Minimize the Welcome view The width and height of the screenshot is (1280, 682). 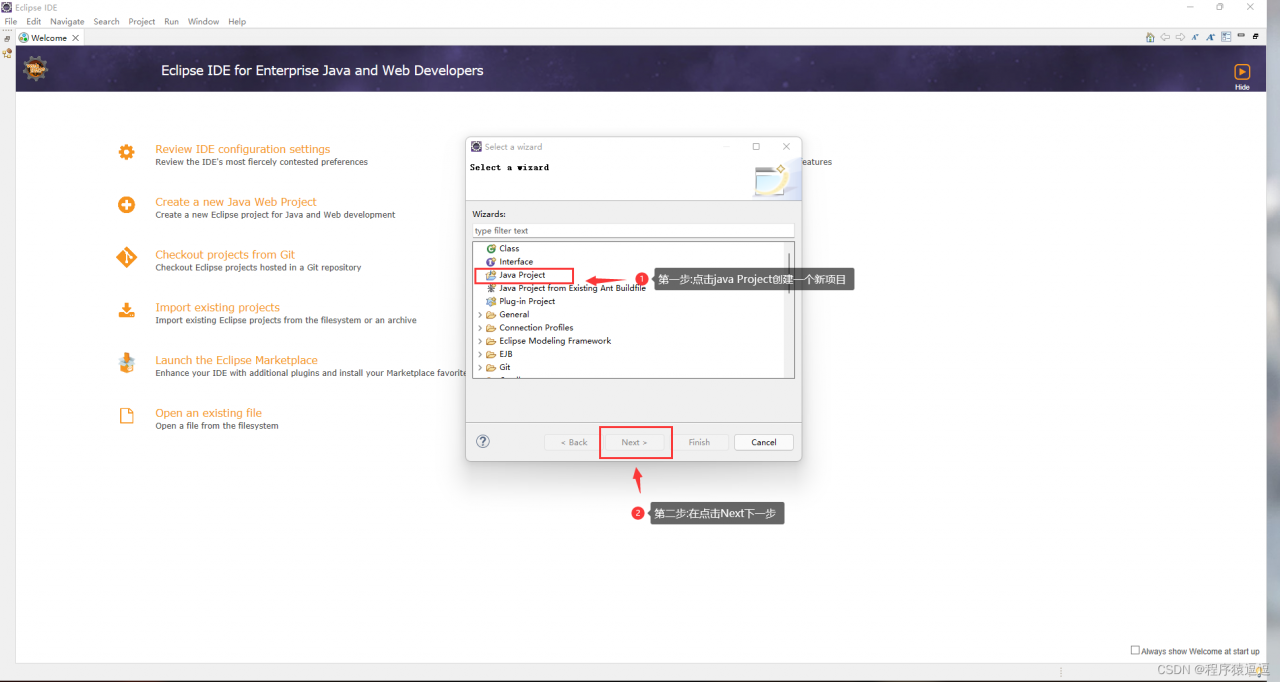[1241, 35]
